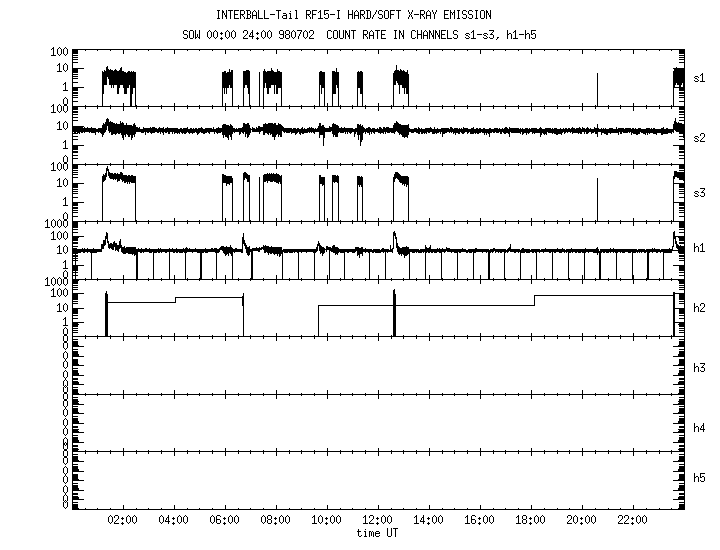Screen dimensions: 720x550
Task: Select the 02:00 time axis tick label
Action: (x=122, y=520)
